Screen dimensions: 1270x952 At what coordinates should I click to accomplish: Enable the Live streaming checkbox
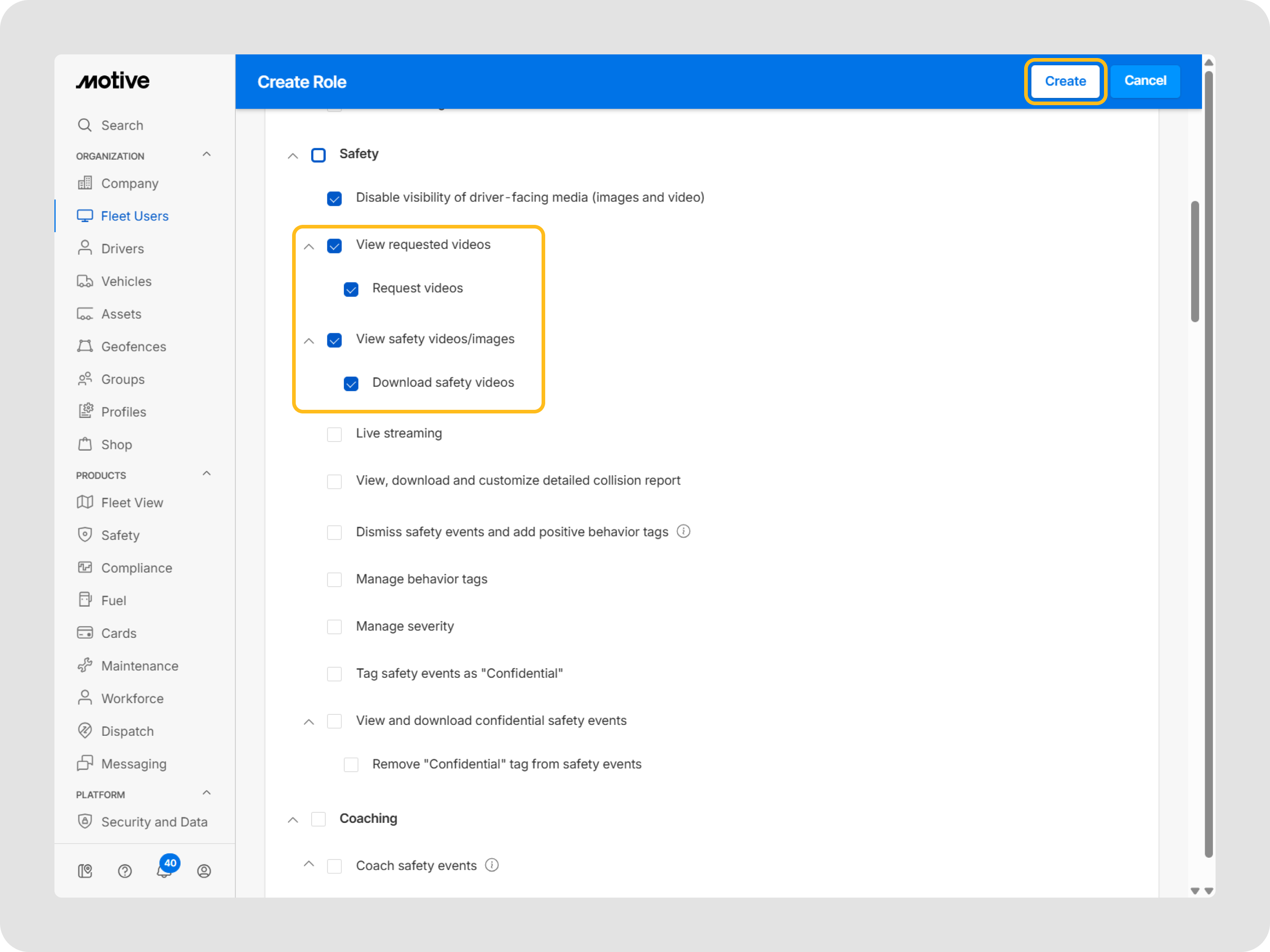pos(334,434)
